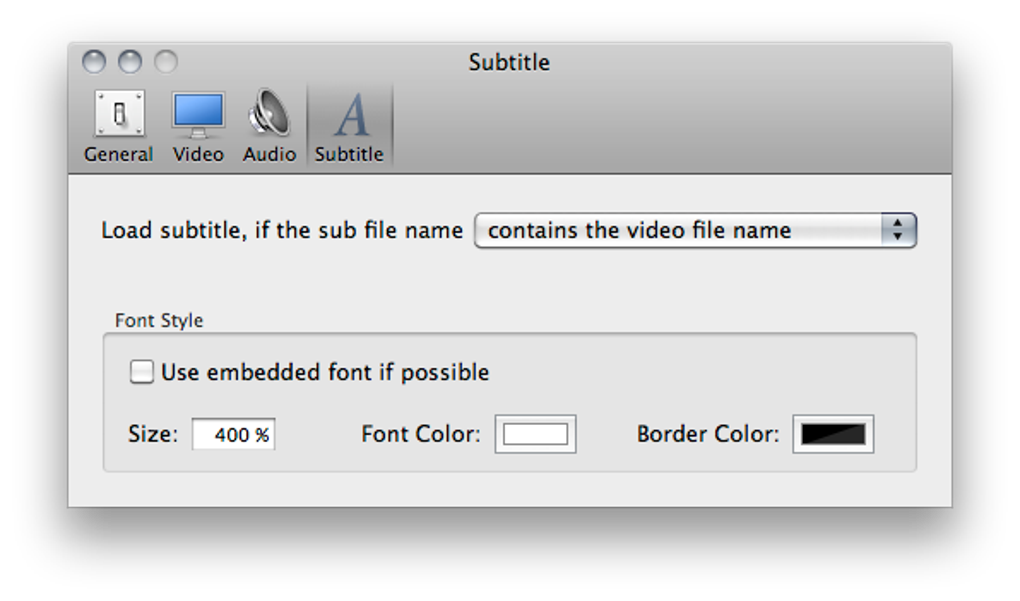The image size is (1020, 601).
Task: Open the 'contains the video file name' dropdown
Action: (x=680, y=230)
